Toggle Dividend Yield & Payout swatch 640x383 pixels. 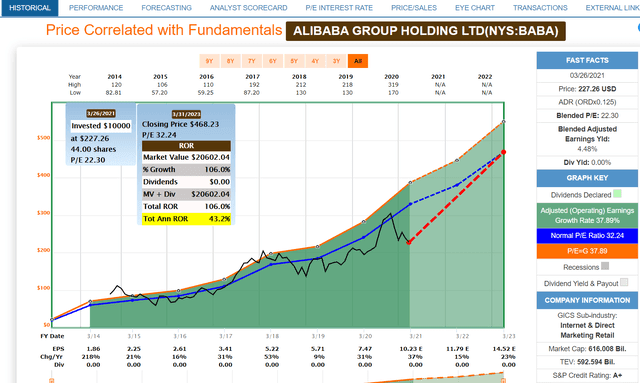click(x=624, y=282)
